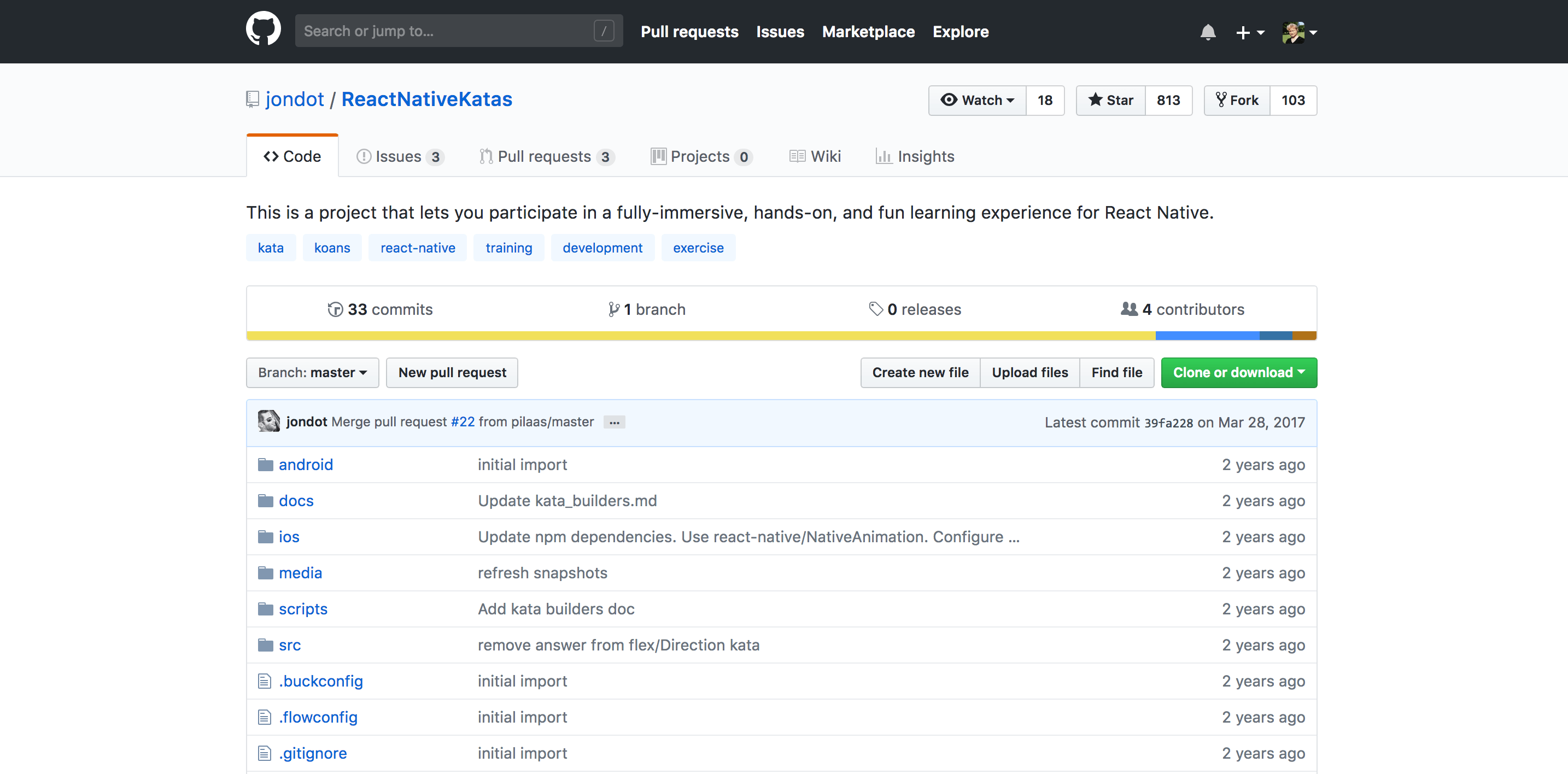Viewport: 1568px width, 774px height.
Task: View the 1 branch list
Action: pos(646,309)
